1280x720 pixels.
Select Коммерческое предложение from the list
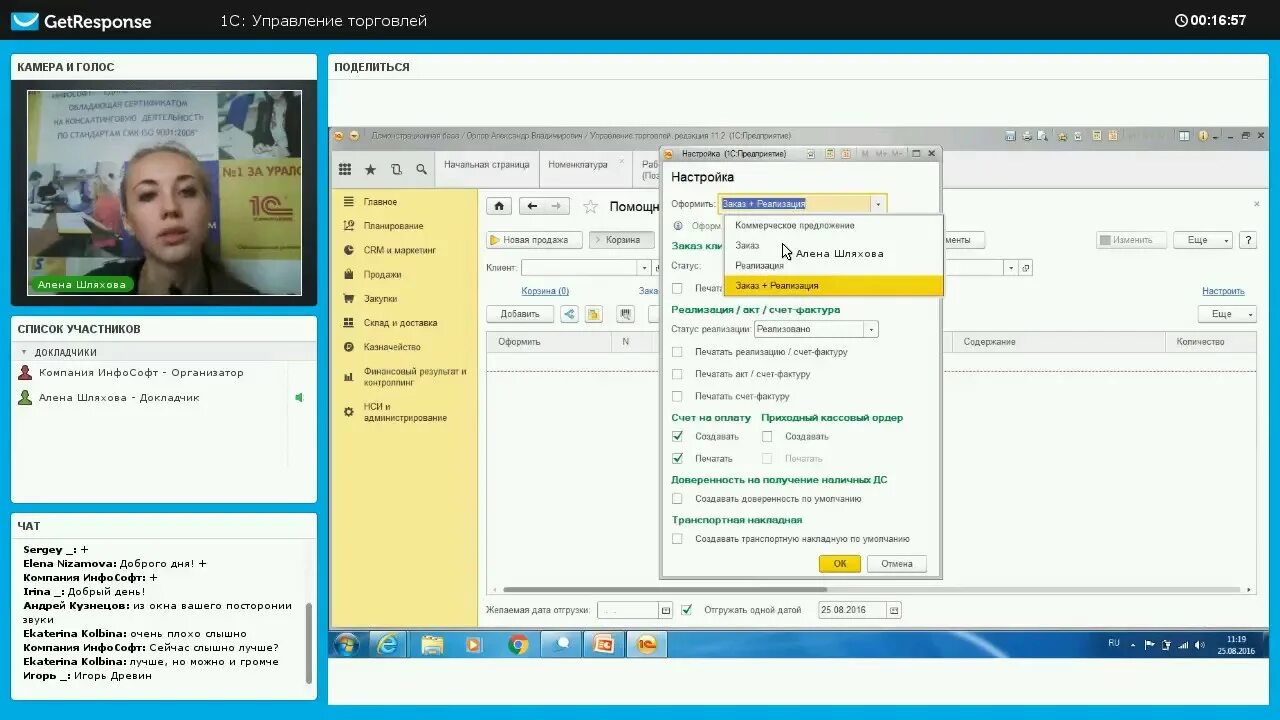(x=795, y=225)
